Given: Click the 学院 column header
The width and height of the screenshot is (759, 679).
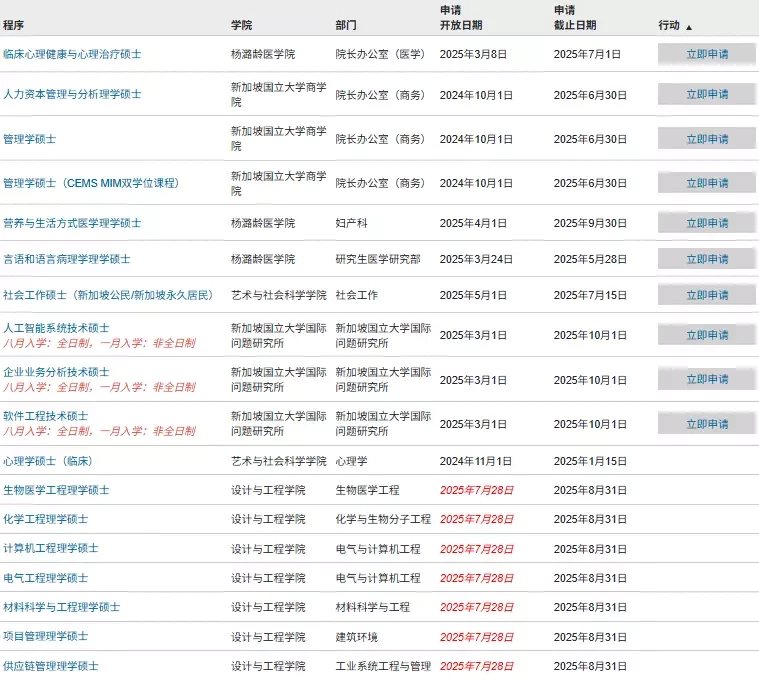Looking at the screenshot, I should 242,25.
